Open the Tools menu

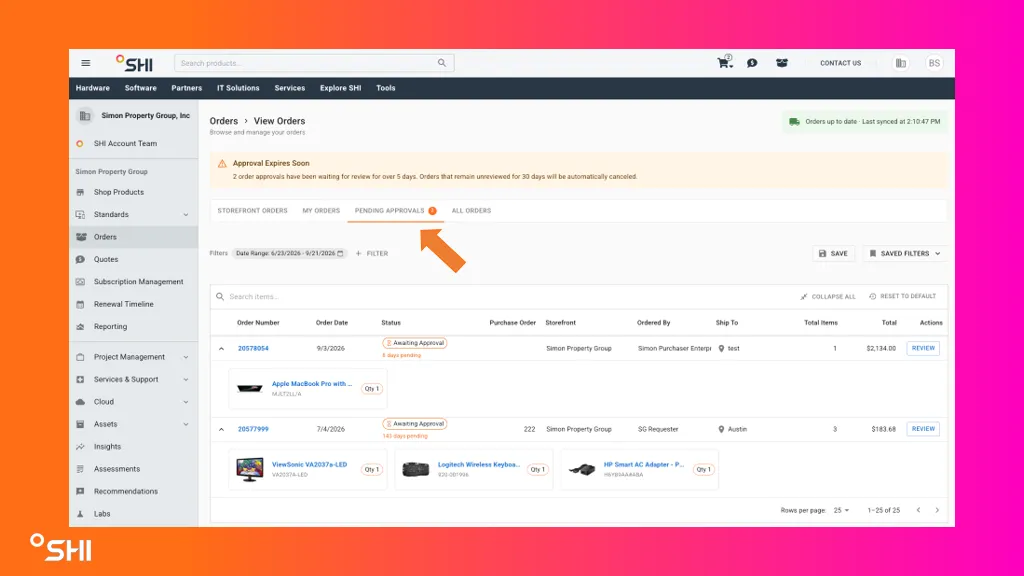pyautogui.click(x=385, y=88)
